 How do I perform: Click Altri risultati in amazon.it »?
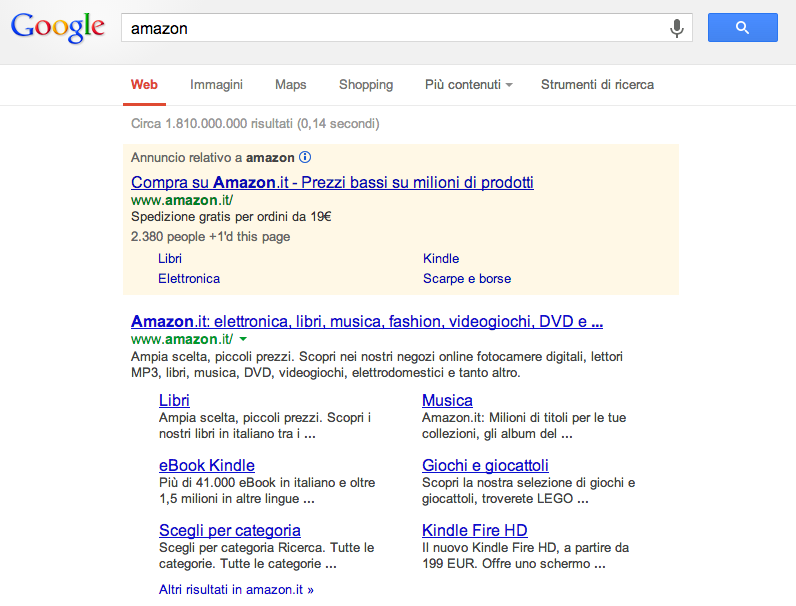pyautogui.click(x=236, y=589)
